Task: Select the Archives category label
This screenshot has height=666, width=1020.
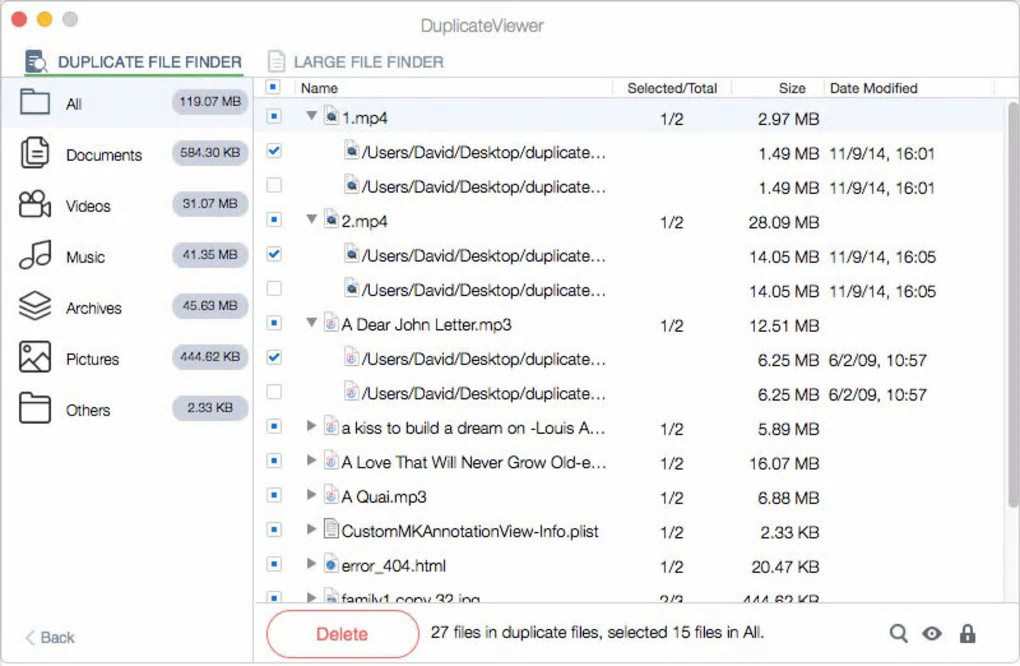Action: (x=94, y=308)
